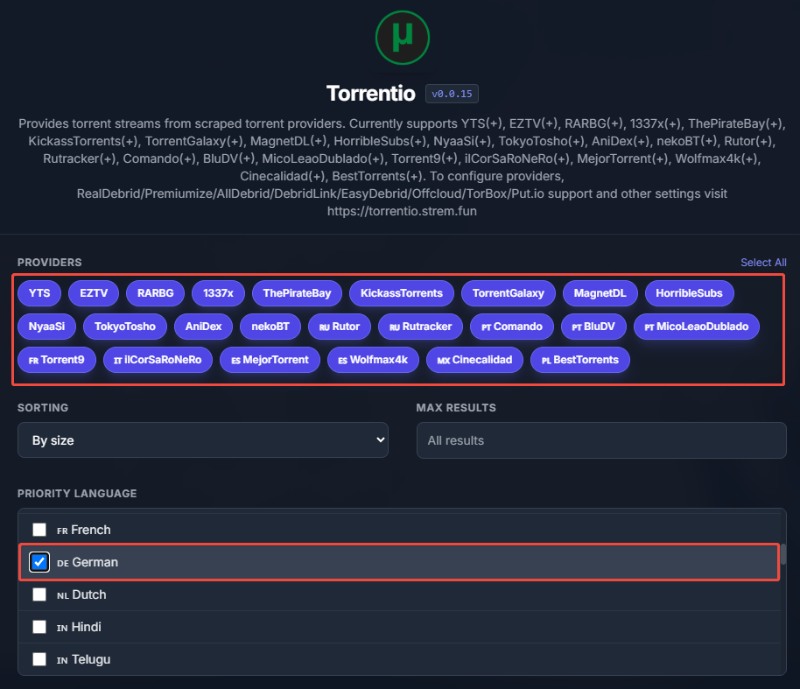The height and width of the screenshot is (689, 800).
Task: Toggle the PT BluDV provider chip
Action: point(593,327)
